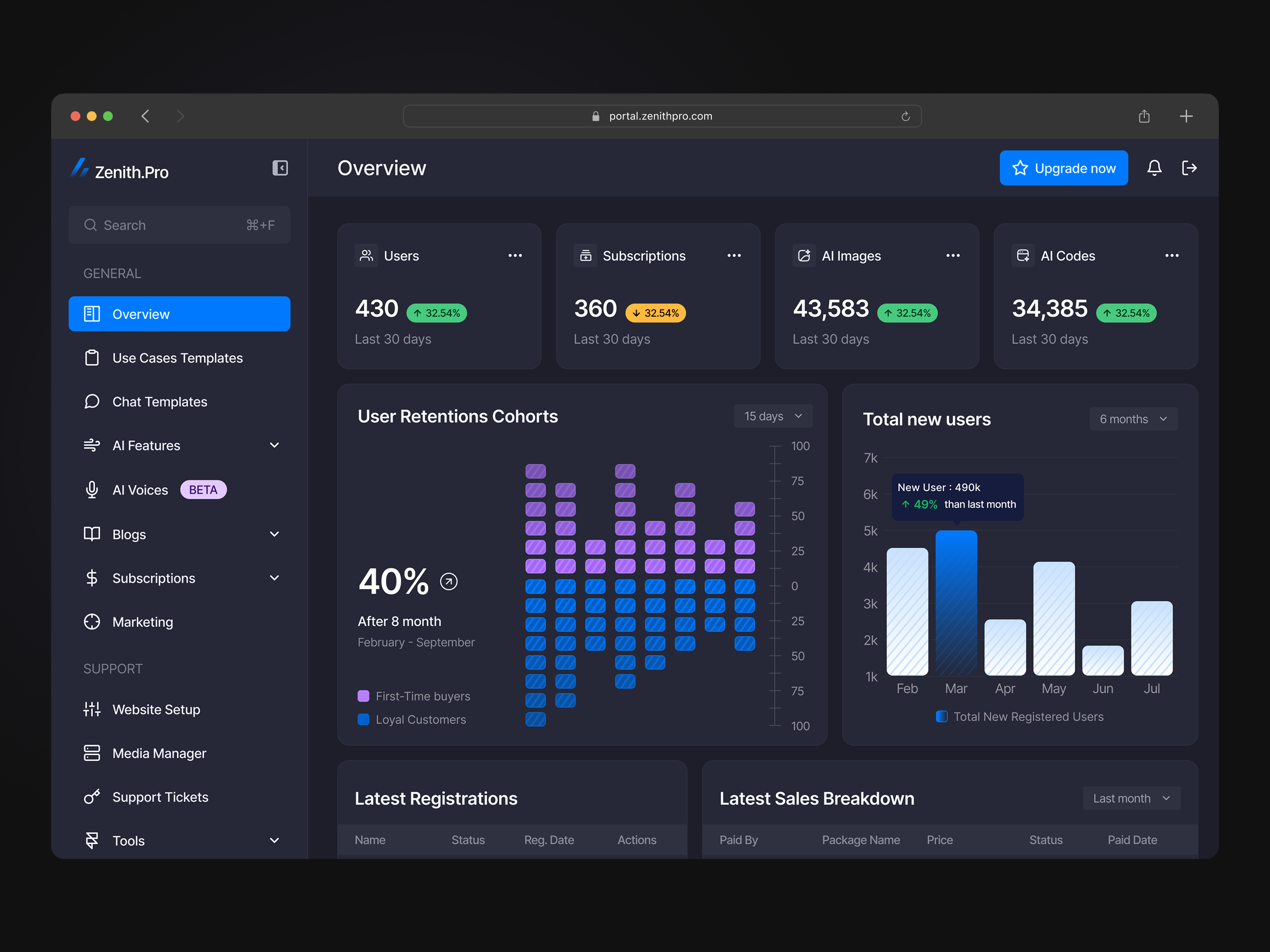Expand the AI Features section

click(x=274, y=445)
